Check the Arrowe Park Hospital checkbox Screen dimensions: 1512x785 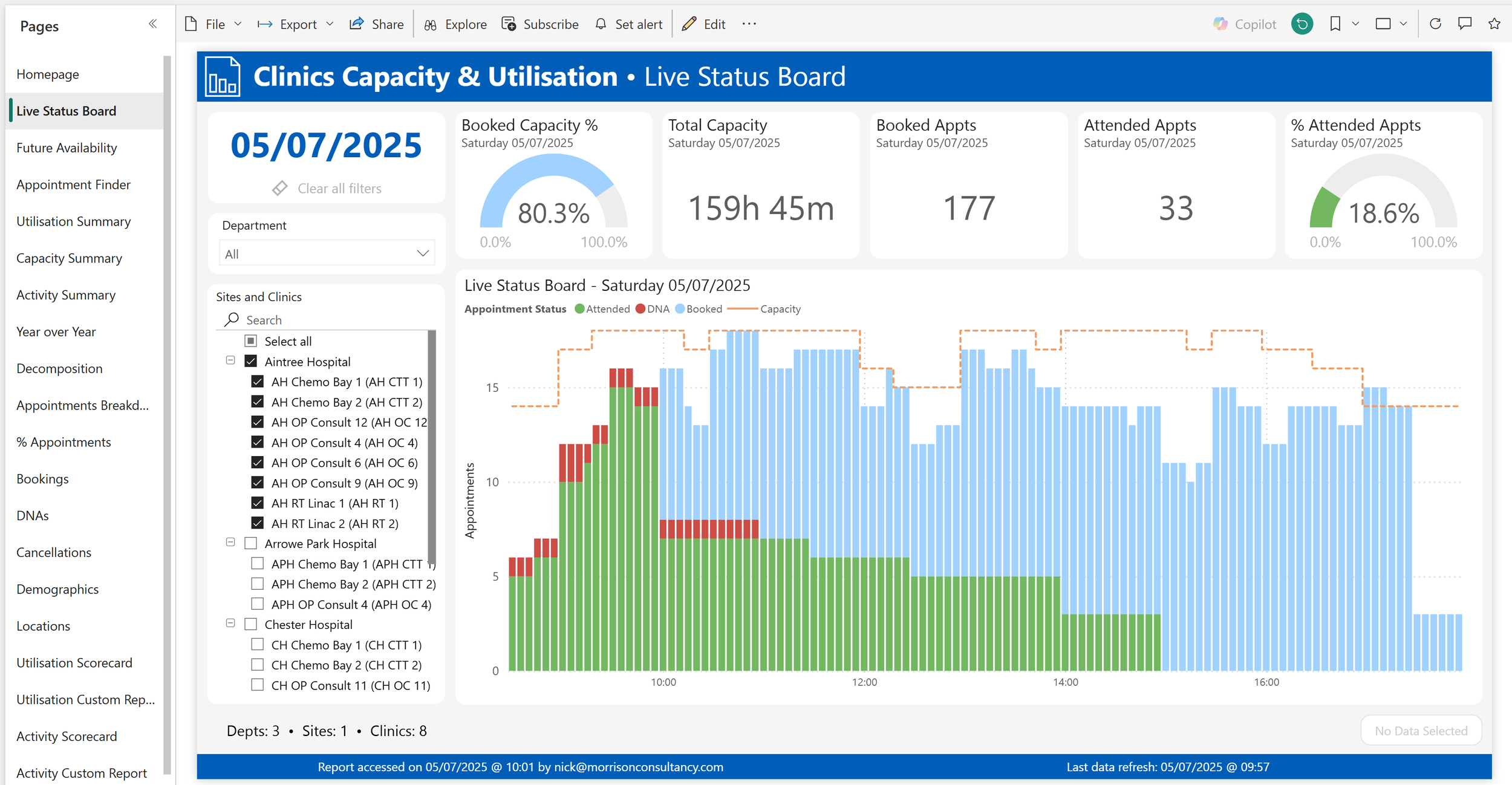(x=251, y=543)
